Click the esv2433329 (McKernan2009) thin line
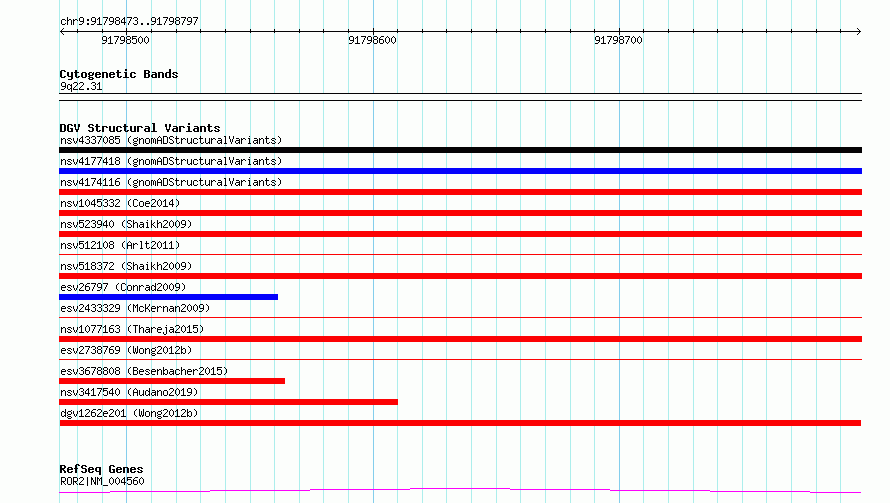The width and height of the screenshot is (890, 503). click(x=460, y=317)
